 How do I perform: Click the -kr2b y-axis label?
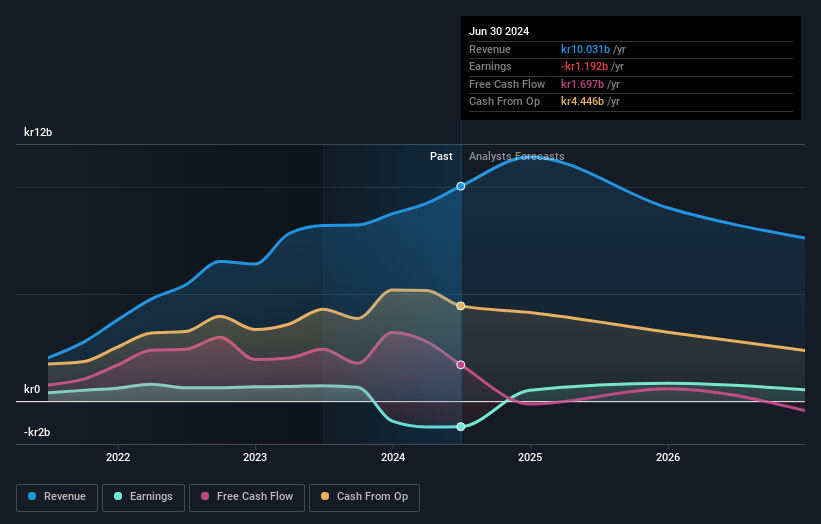pyautogui.click(x=37, y=432)
